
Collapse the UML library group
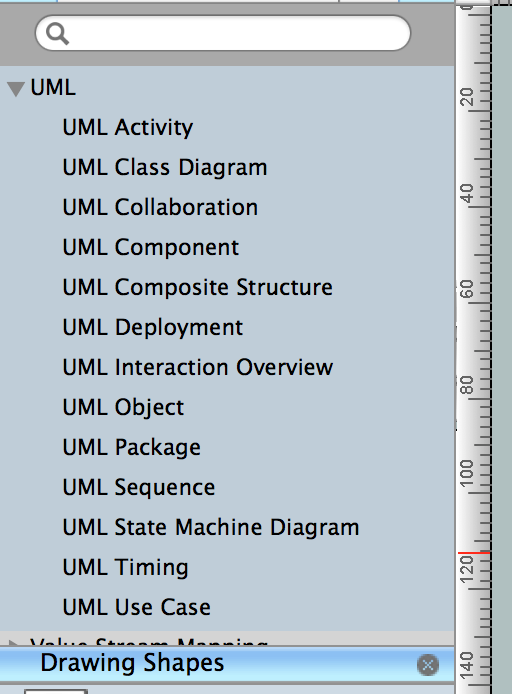(16, 89)
